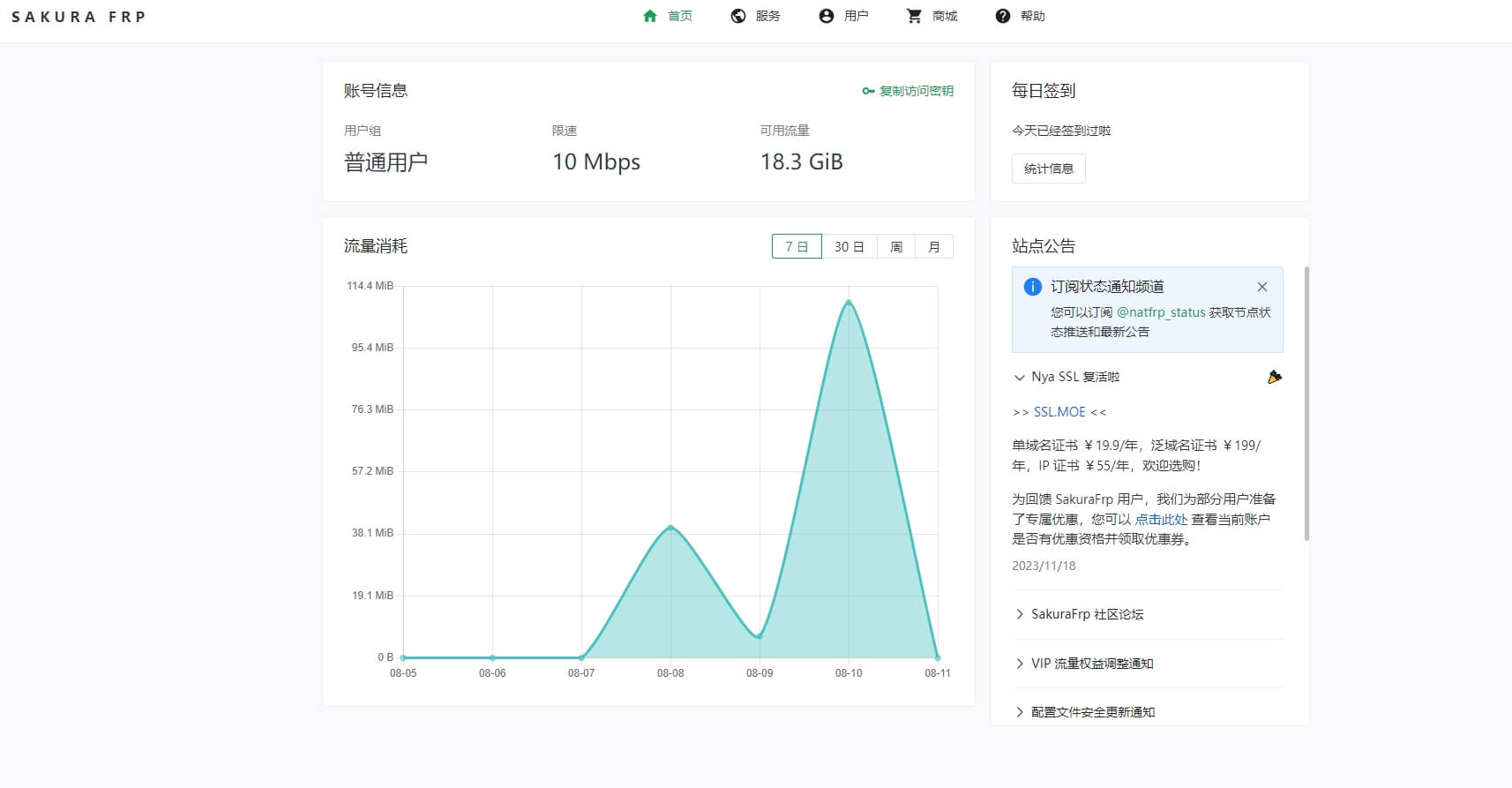Open the 用户 menu
The height and width of the screenshot is (788, 1512).
(x=856, y=16)
